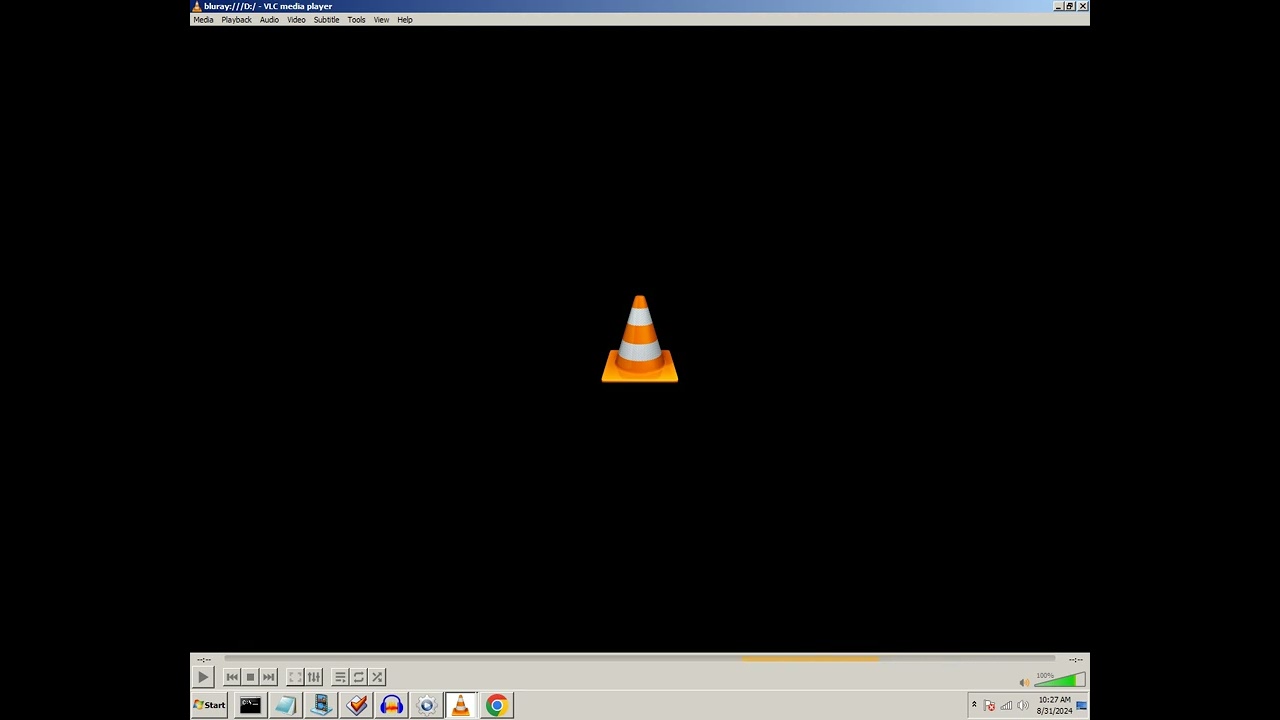Toggle loop repeat mode
This screenshot has width=1280, height=720.
coord(359,677)
